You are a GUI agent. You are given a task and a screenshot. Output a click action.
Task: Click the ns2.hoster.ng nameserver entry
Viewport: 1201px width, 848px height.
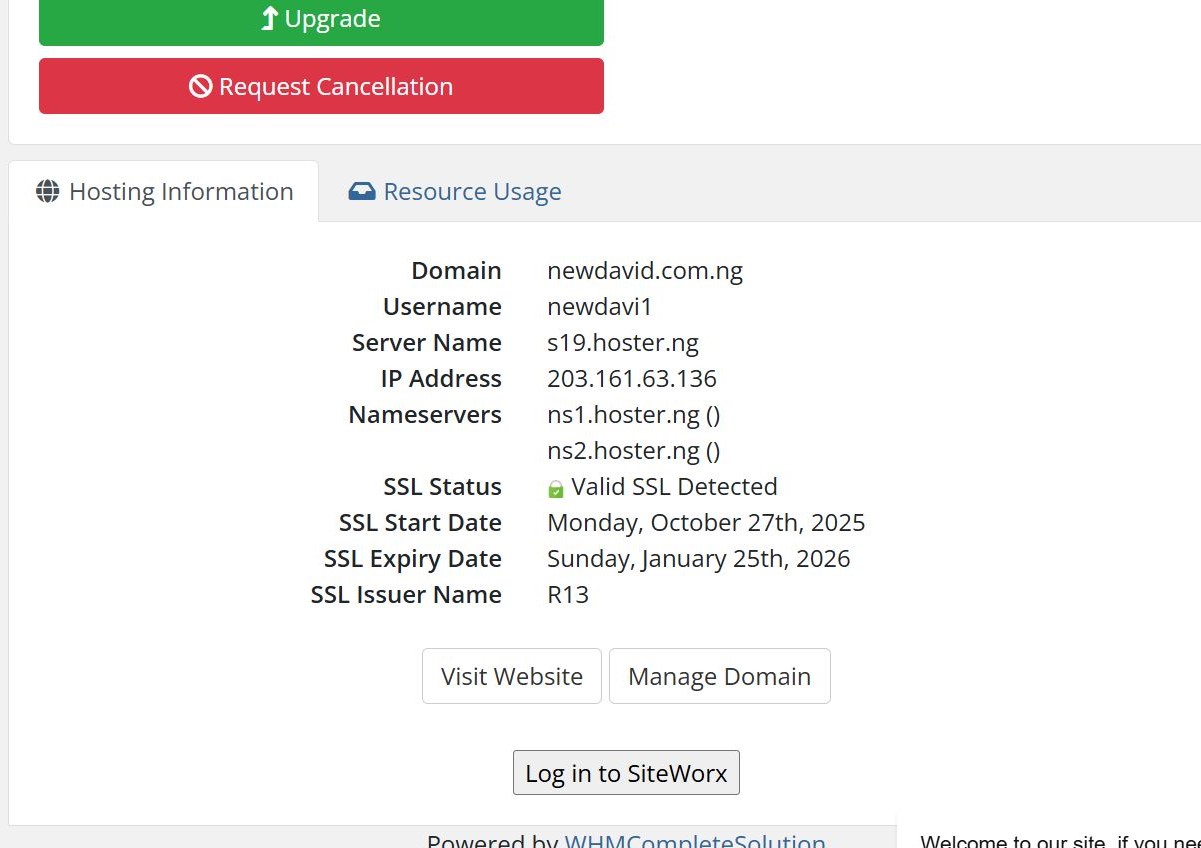pos(633,451)
